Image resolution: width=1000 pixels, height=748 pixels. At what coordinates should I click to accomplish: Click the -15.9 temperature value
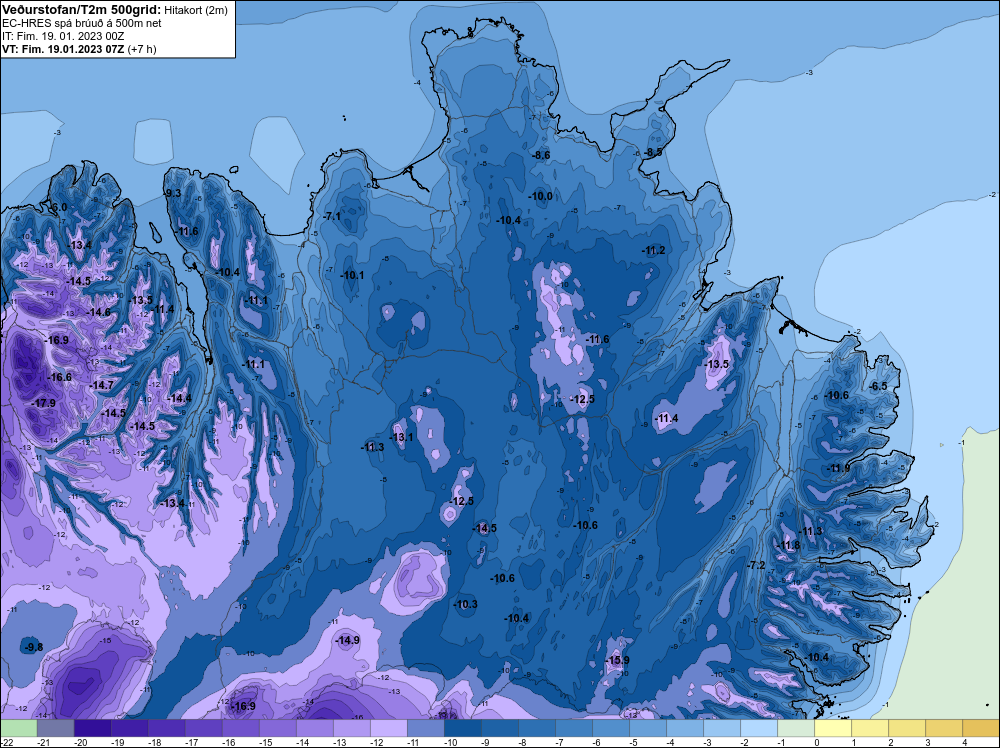click(617, 660)
